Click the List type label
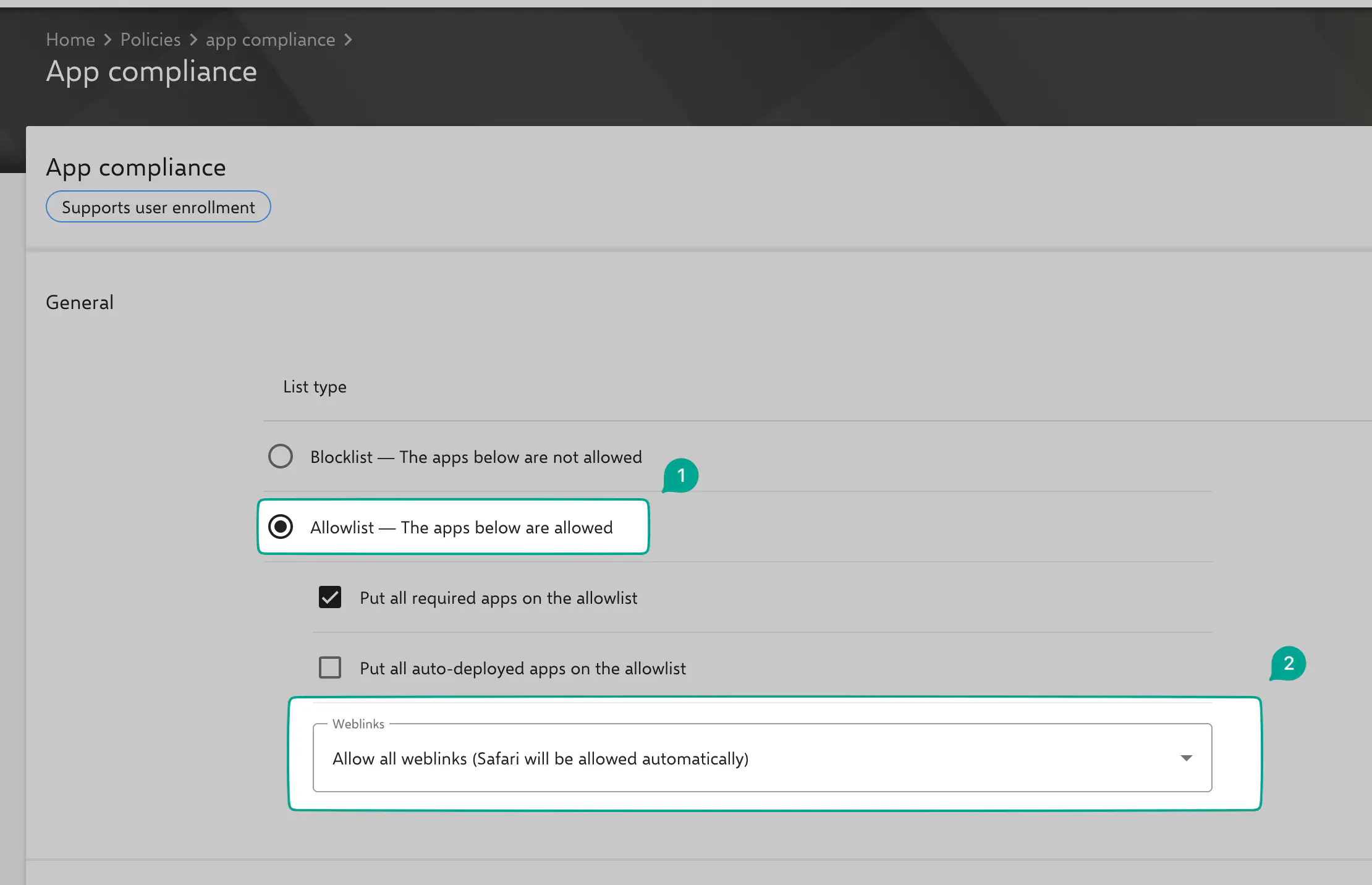This screenshot has width=1372, height=885. pyautogui.click(x=315, y=387)
